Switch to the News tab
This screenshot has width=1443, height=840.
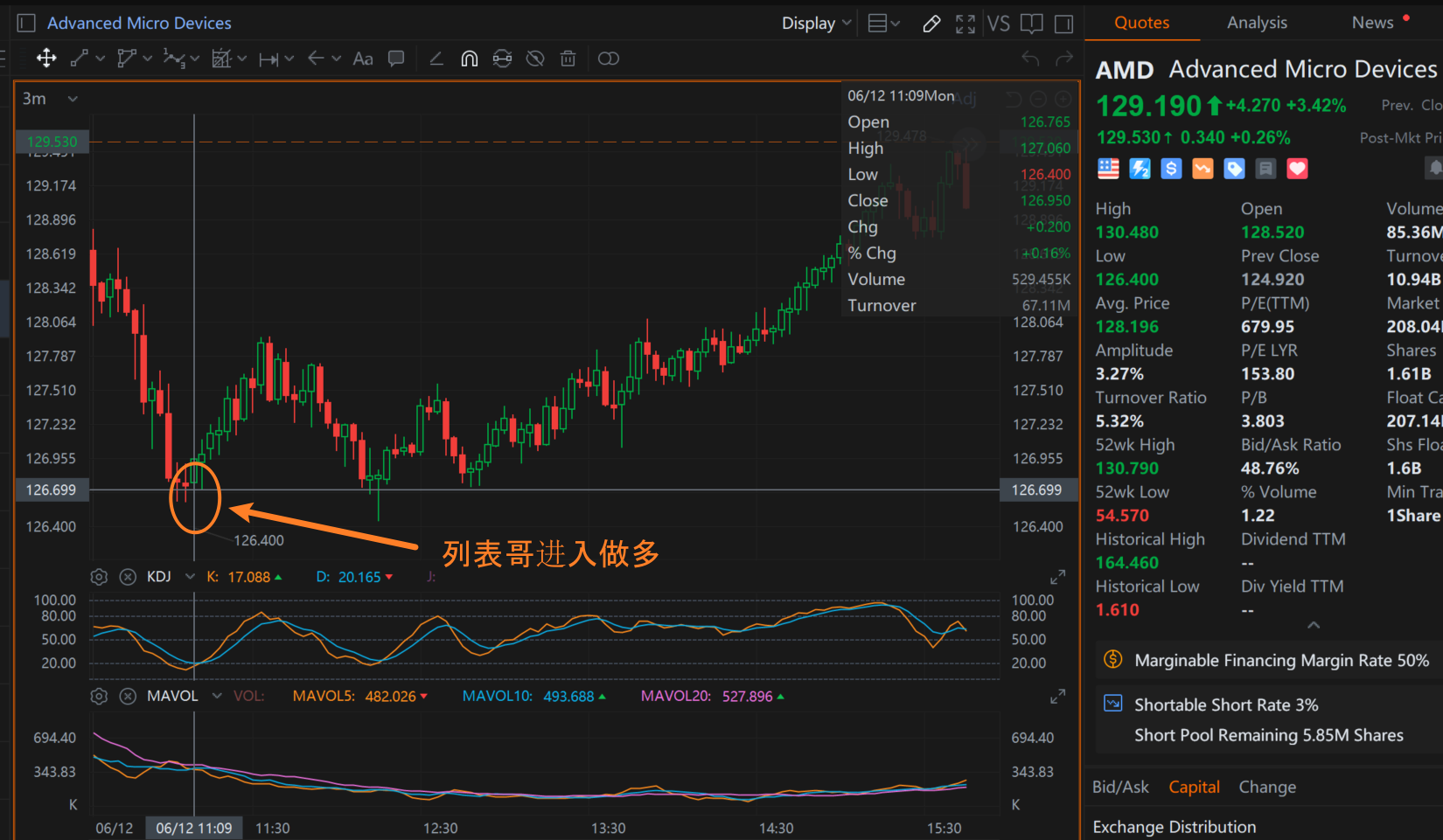(x=1373, y=23)
